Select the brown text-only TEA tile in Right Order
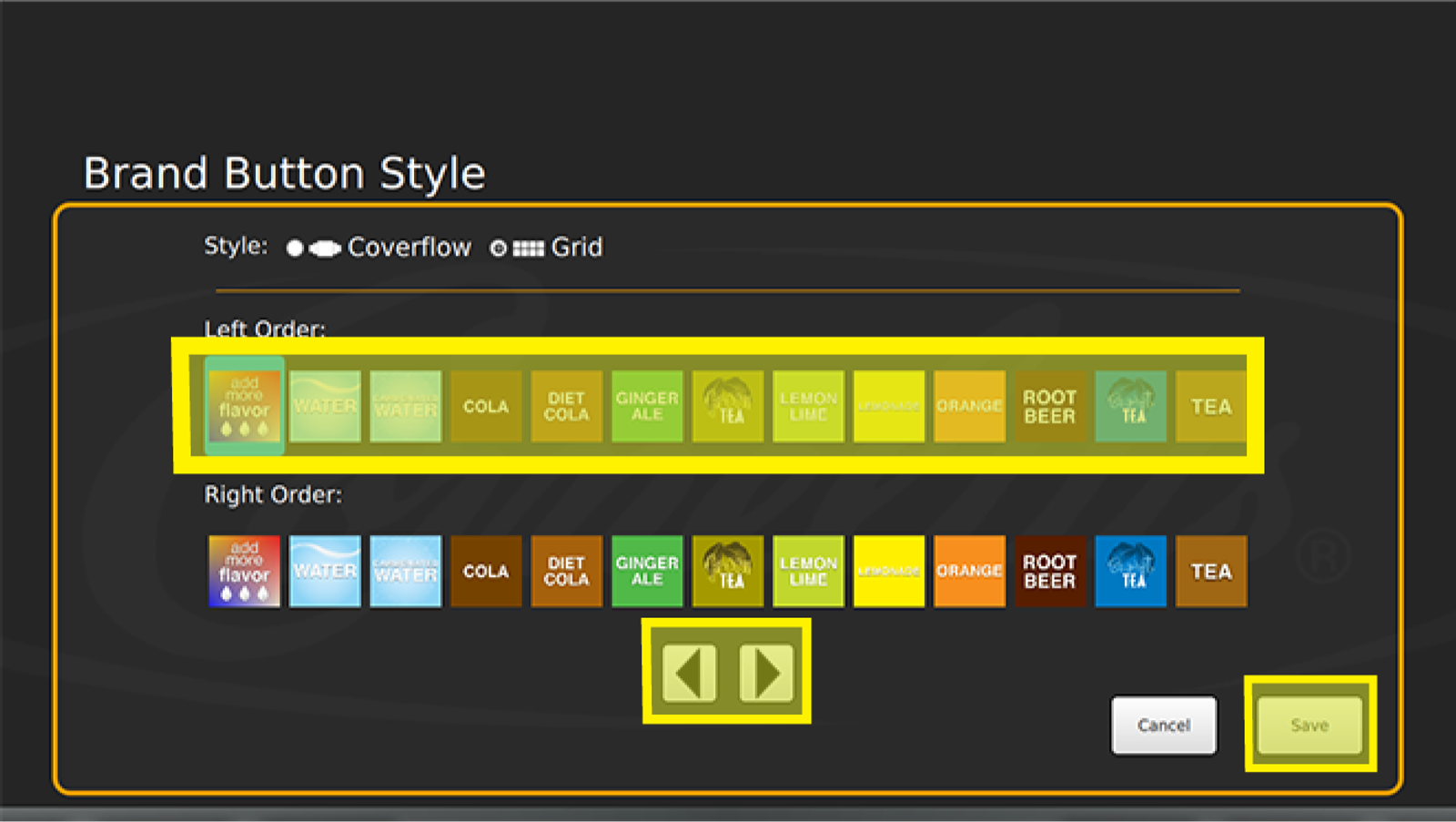 1211,571
